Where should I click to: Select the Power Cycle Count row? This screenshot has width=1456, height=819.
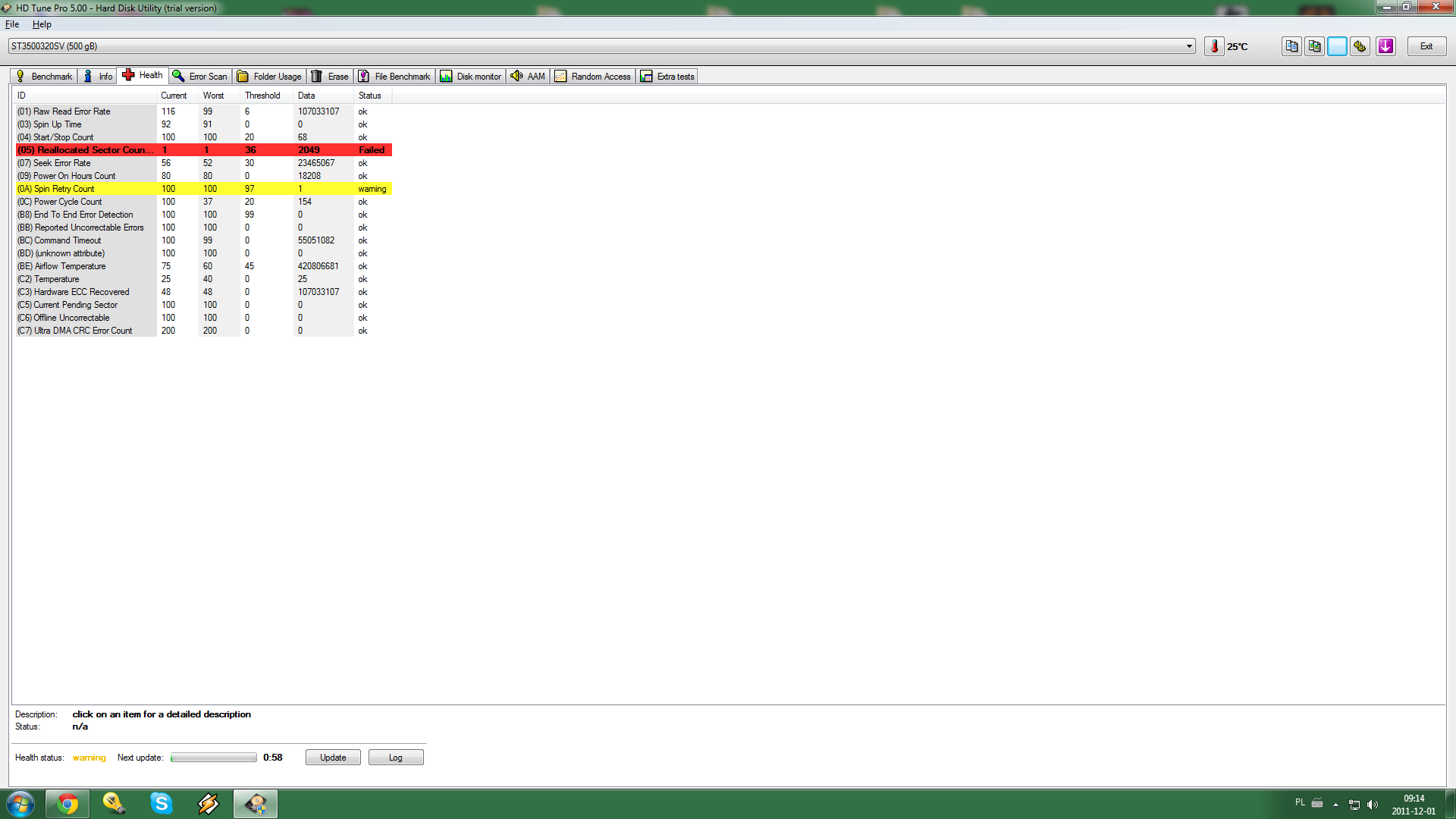(203, 202)
